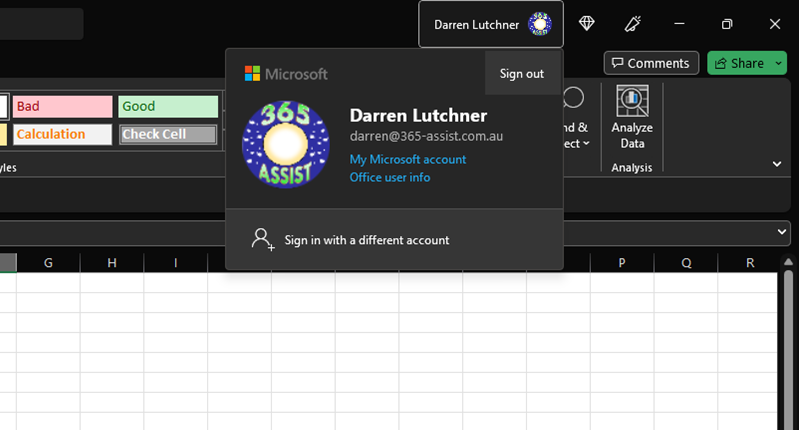Click the Darren Lutchner name in the account panel
Screen dimensions: 799x430
(418, 116)
